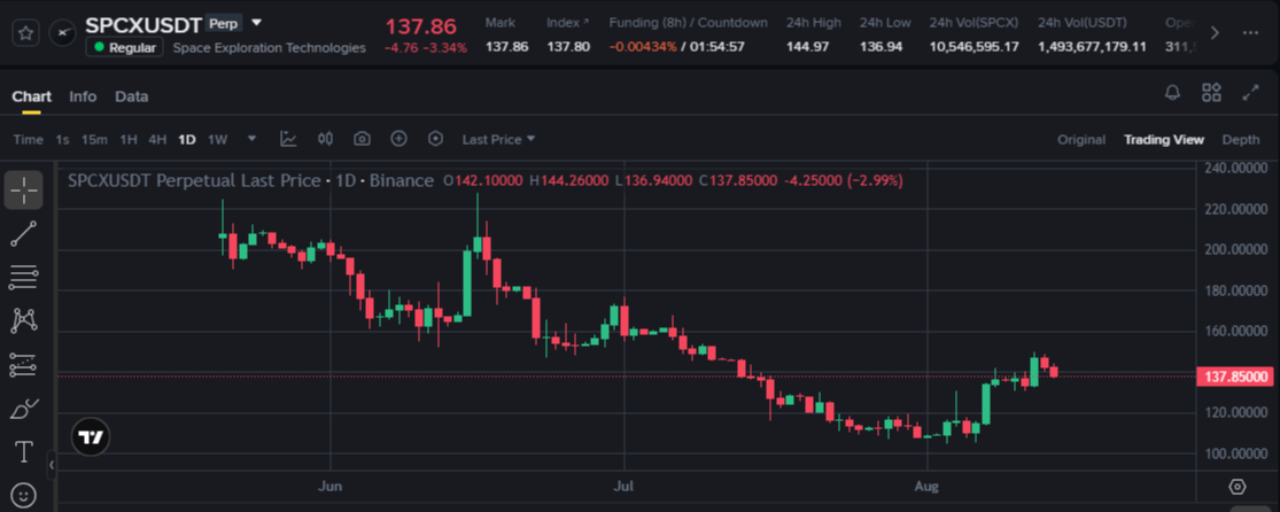The image size is (1280, 512).
Task: Click the large red last price 137.86
Action: [421, 26]
